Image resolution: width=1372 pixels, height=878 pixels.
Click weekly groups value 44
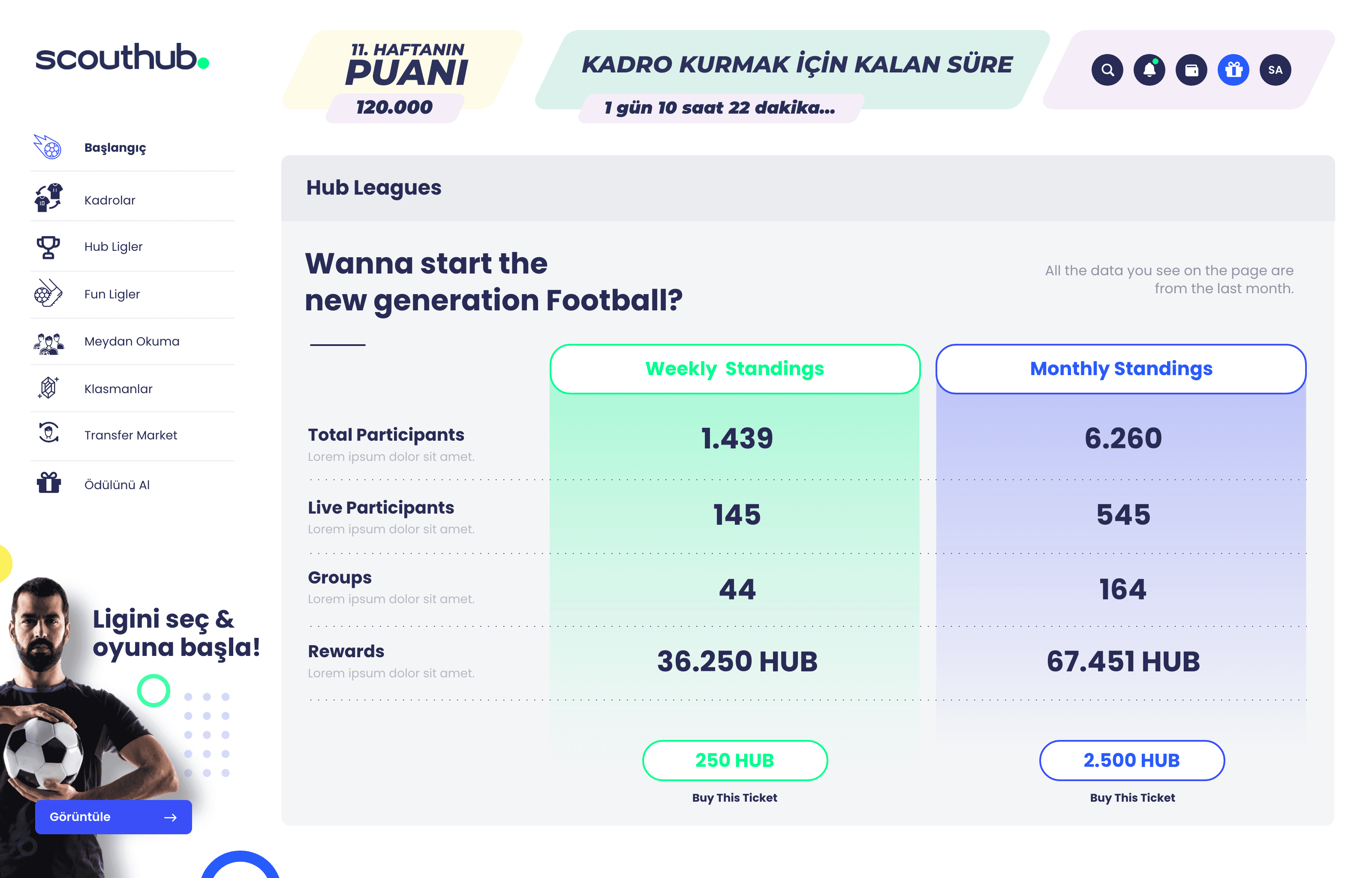[x=737, y=589]
